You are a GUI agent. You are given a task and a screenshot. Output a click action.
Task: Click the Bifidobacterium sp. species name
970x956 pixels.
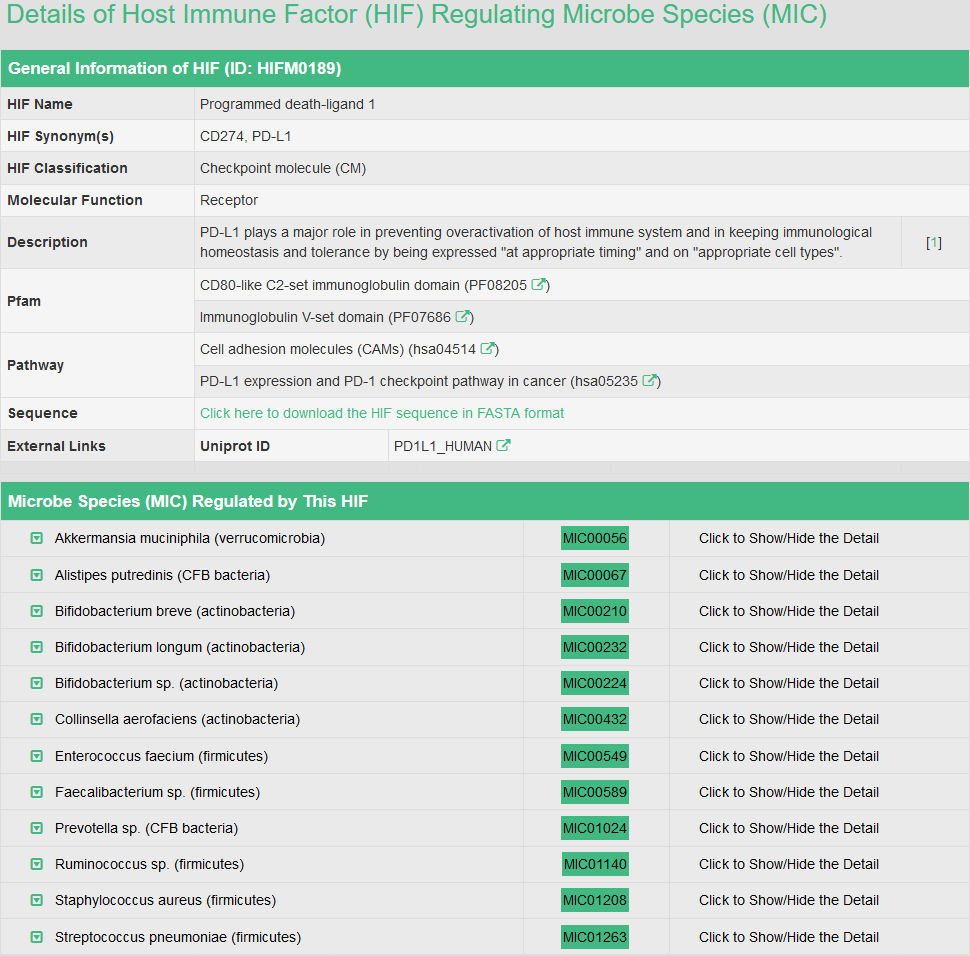pos(166,683)
